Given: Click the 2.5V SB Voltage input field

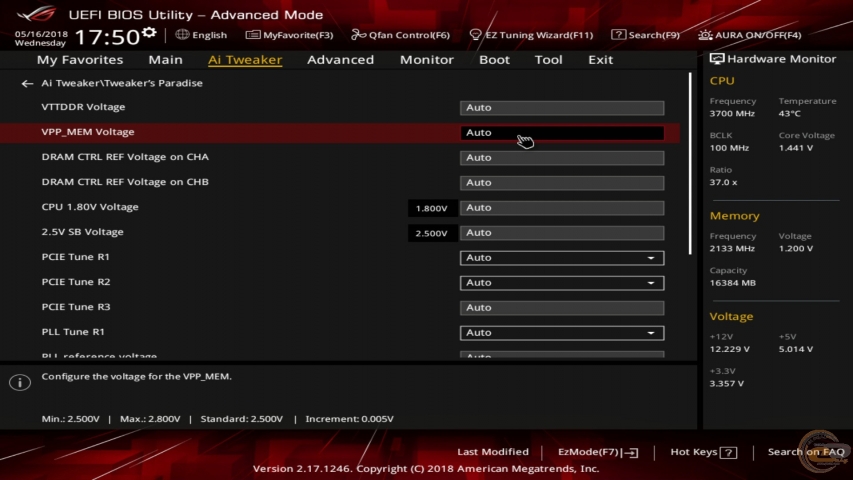Looking at the screenshot, I should (562, 233).
